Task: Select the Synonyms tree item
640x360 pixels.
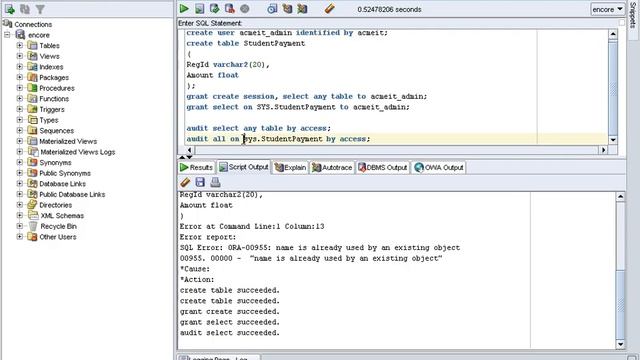Action: pyautogui.click(x=55, y=162)
